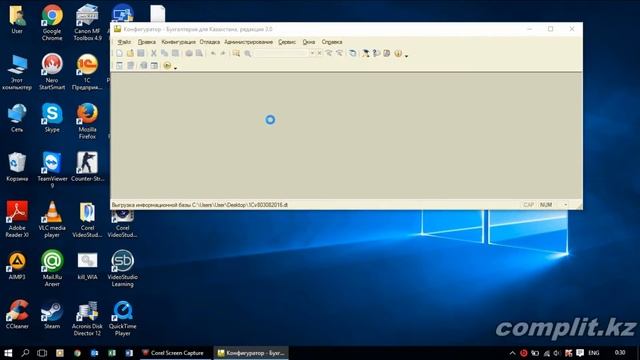Select the CCleaner desktop icon

pyautogui.click(x=17, y=314)
